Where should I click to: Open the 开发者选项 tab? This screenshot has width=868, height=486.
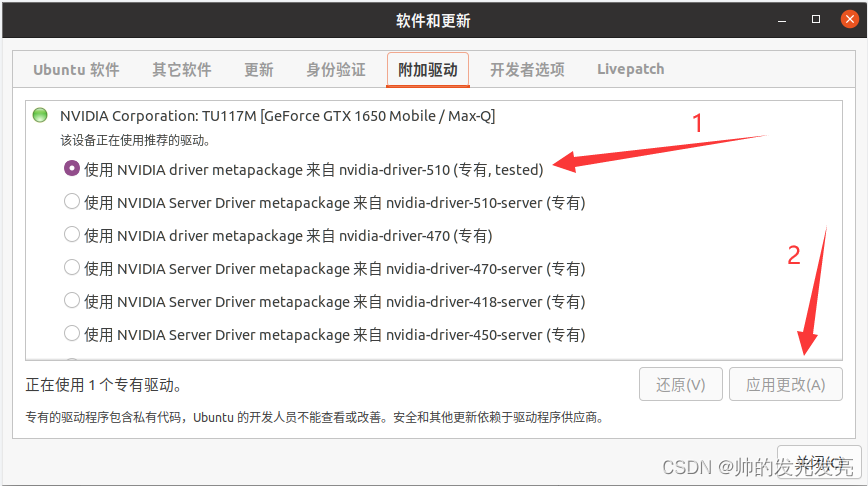pyautogui.click(x=527, y=70)
